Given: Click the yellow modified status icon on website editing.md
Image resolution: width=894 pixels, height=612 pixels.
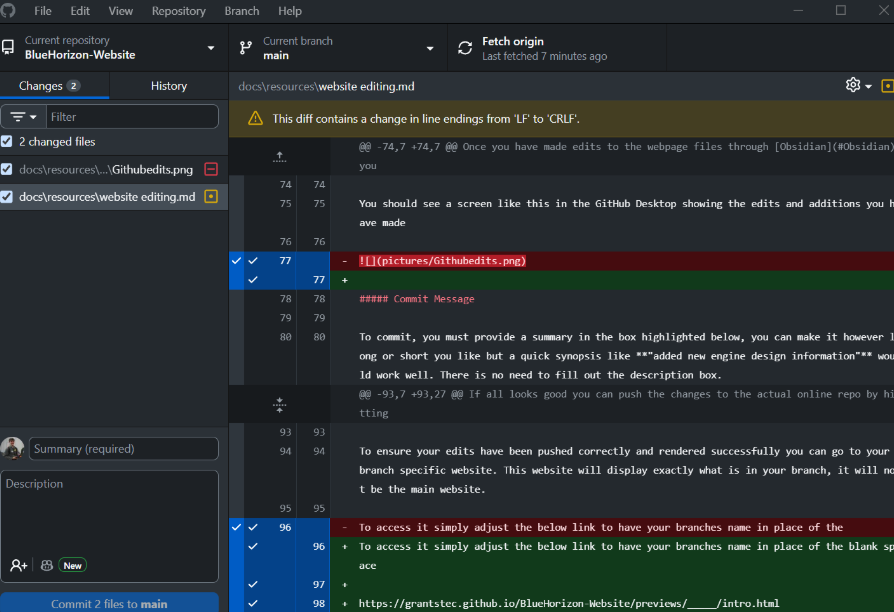Looking at the screenshot, I should pyautogui.click(x=211, y=197).
